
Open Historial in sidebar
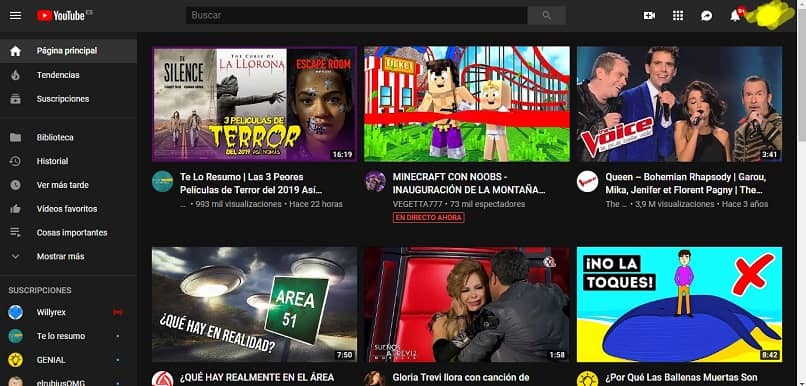click(x=68, y=161)
